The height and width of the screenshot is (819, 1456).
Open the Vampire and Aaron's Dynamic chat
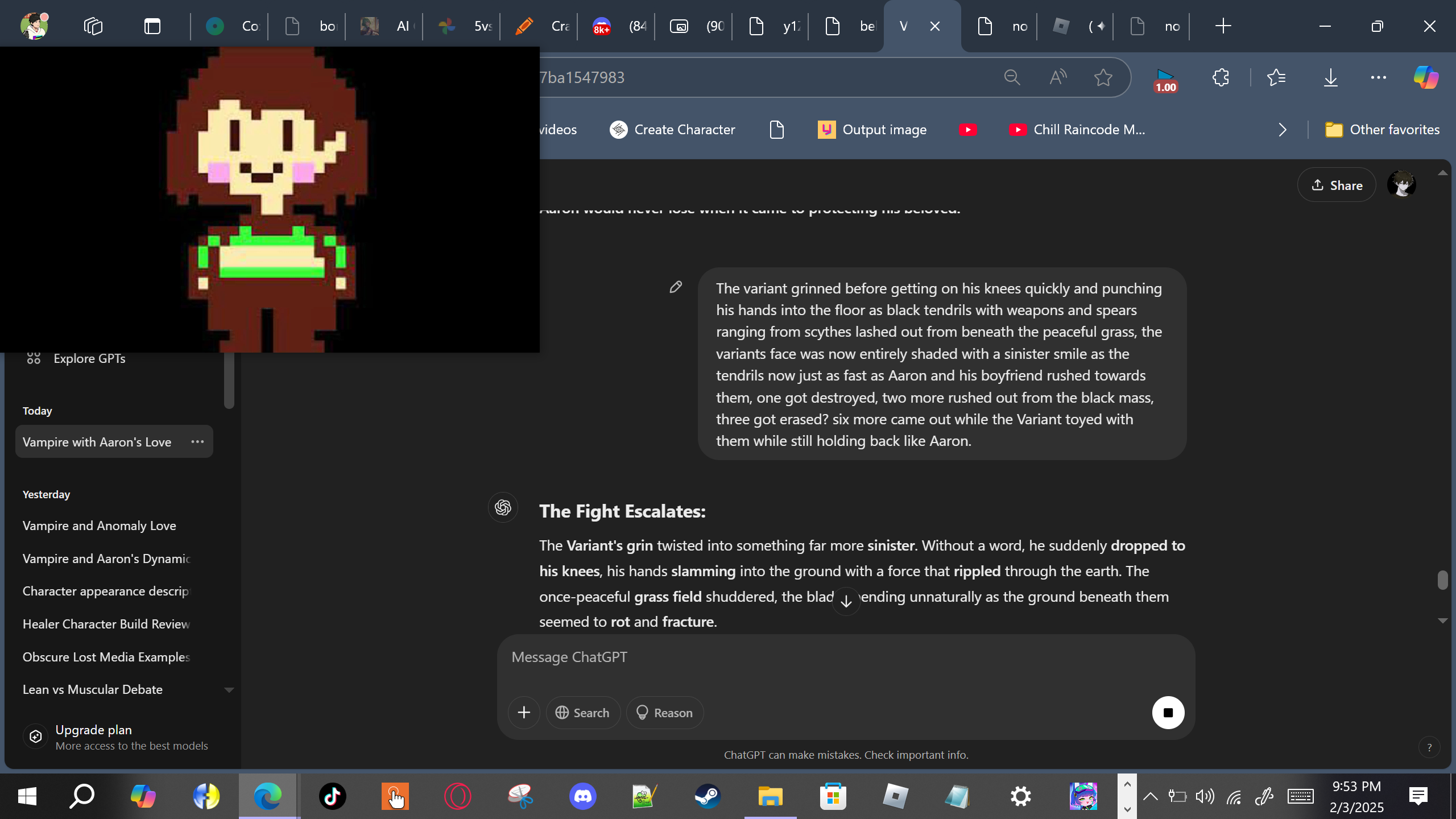coord(114,559)
